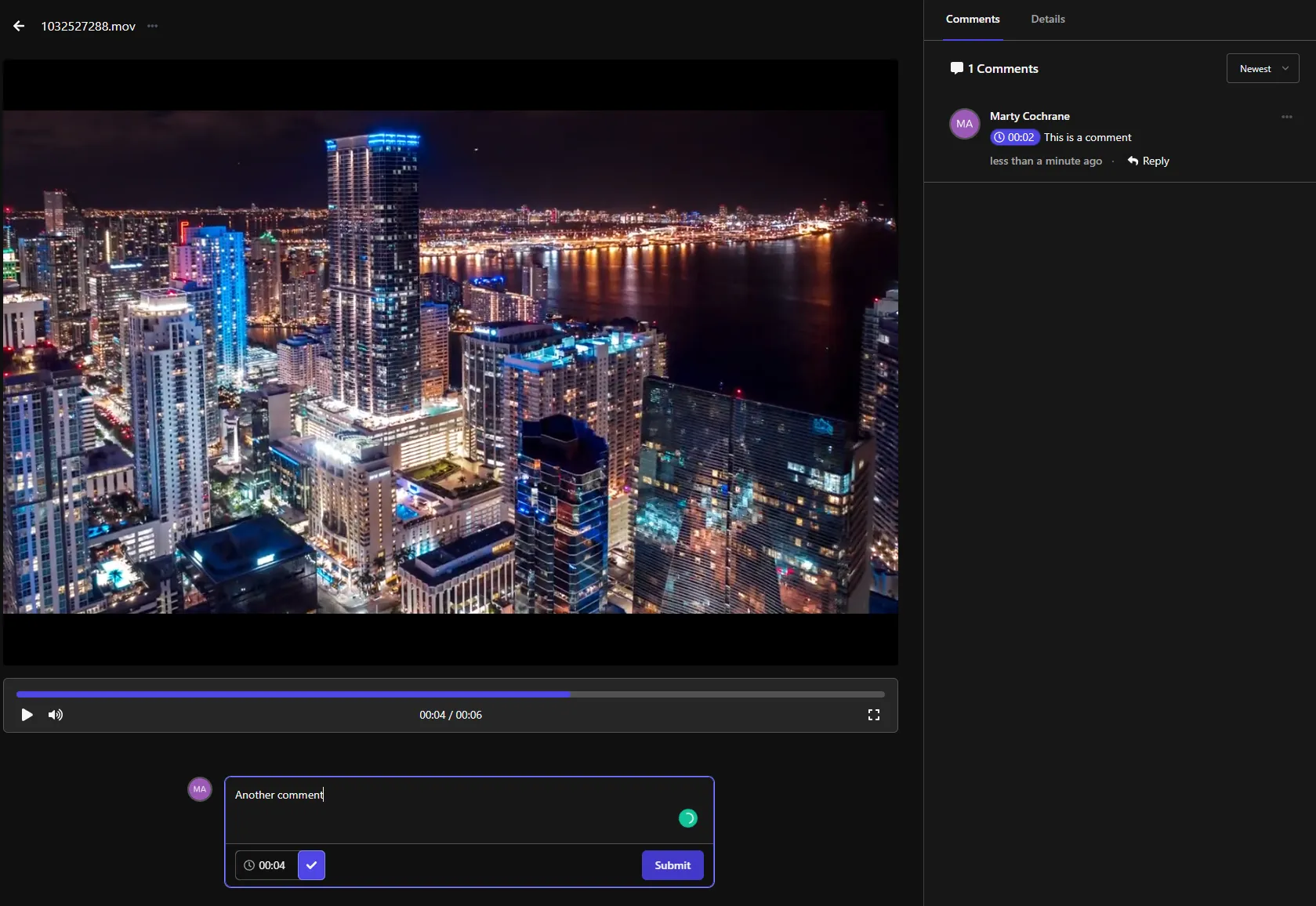Jump to the 00:02 comment timestamp
This screenshot has width=1316, height=906.
click(1014, 137)
